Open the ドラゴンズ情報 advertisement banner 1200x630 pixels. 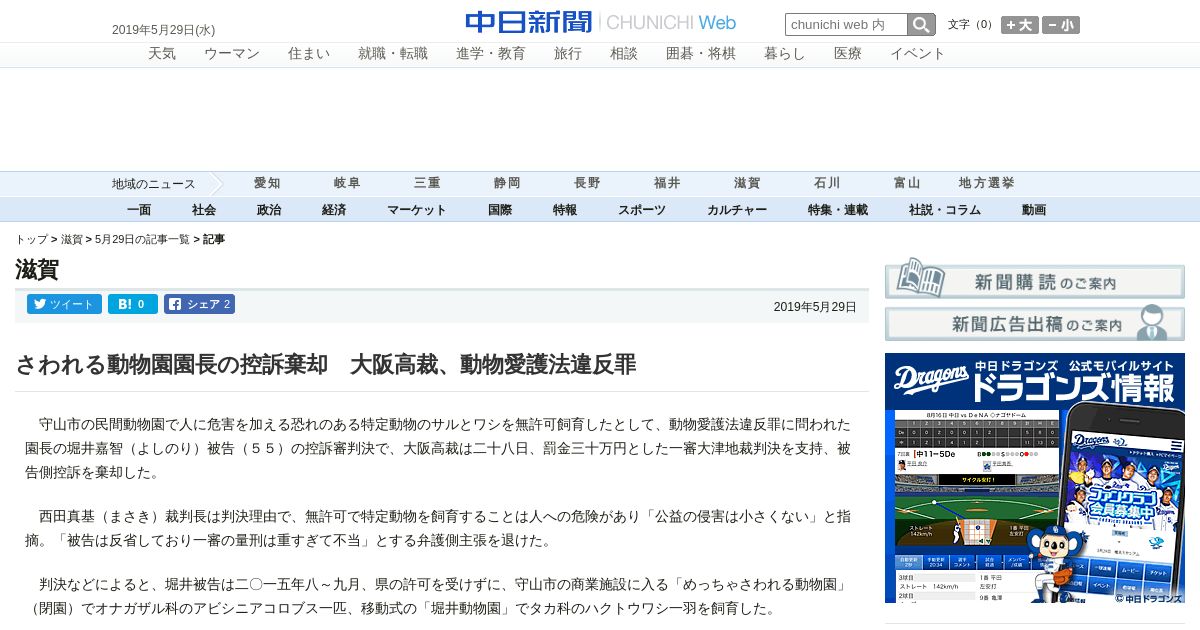[1035, 478]
